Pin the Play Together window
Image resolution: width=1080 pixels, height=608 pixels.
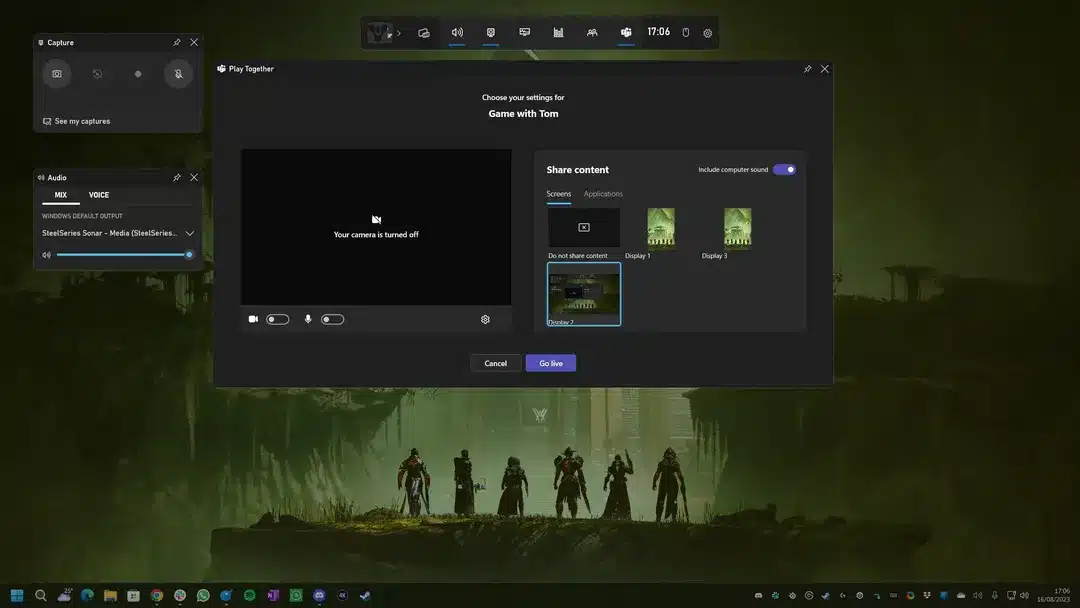807,69
